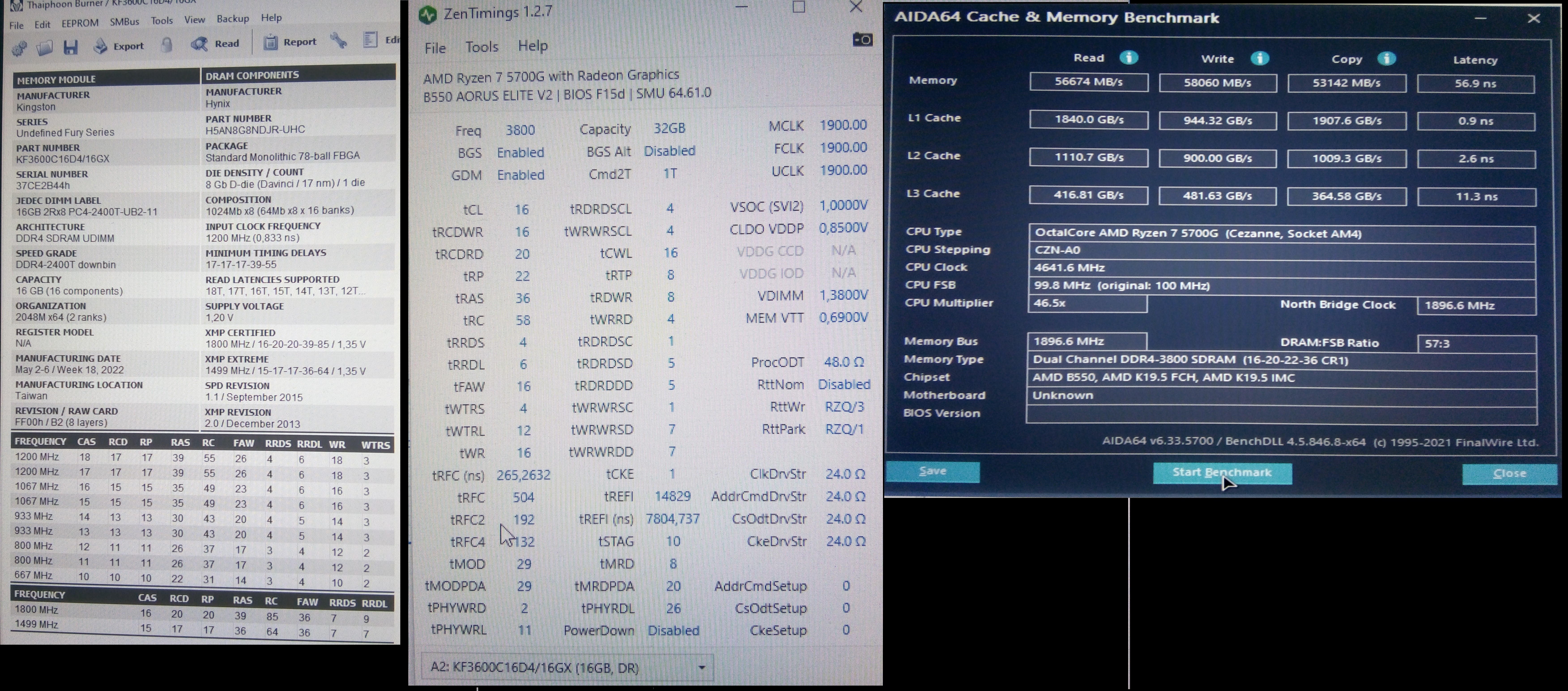This screenshot has height=691, width=1568.
Task: Click the Read info icon in AIDA64
Action: point(1129,58)
